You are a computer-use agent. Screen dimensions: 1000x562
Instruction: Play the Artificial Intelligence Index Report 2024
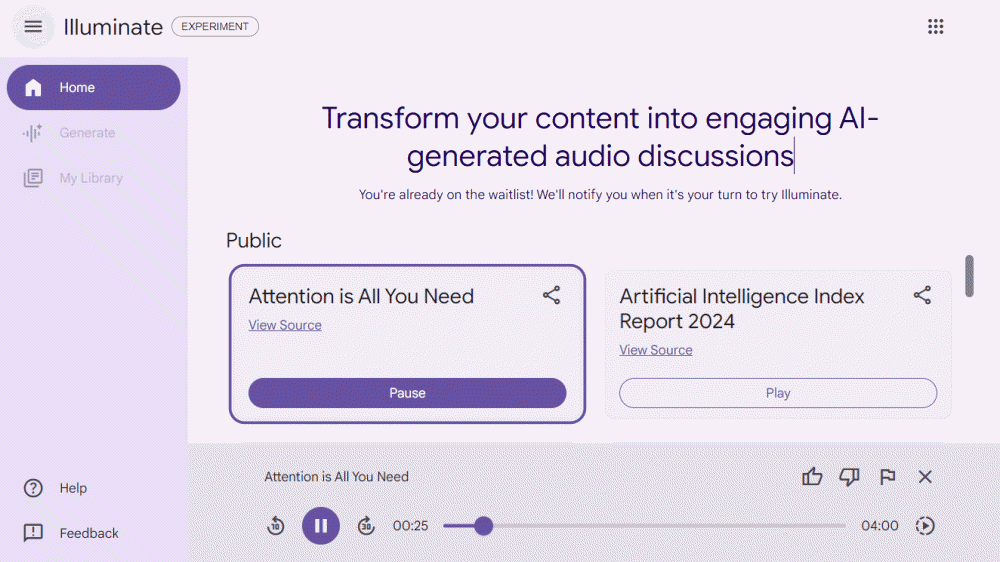coord(778,393)
